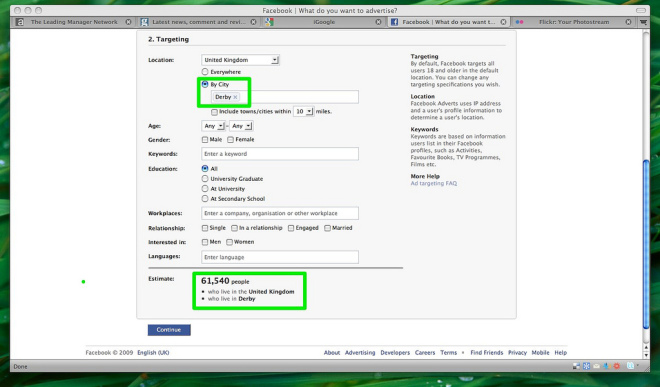
Task: Click the blue snowflake status bar icon
Action: tap(586, 366)
